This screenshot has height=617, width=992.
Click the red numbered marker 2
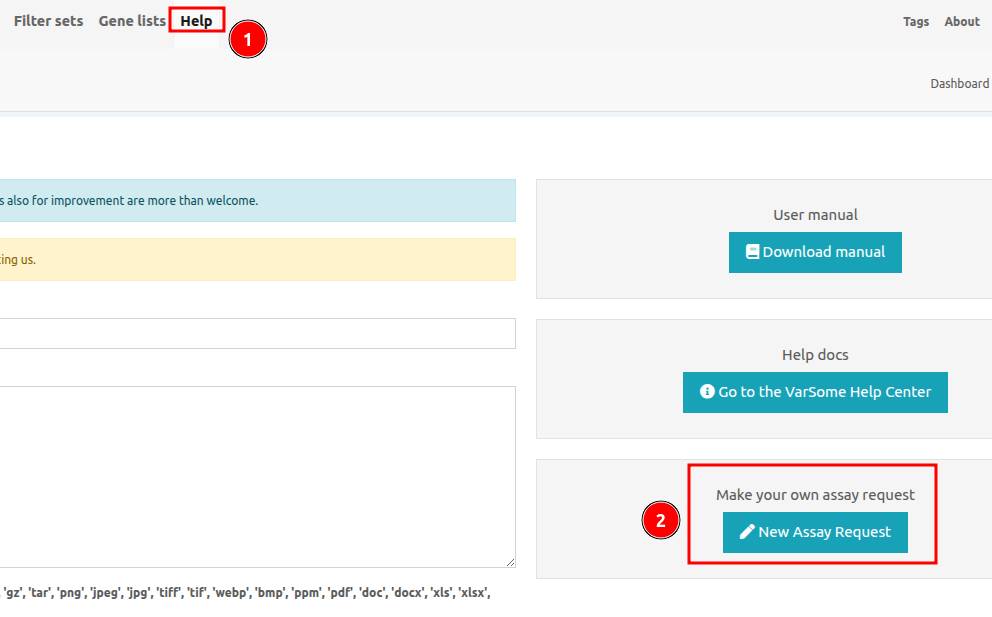660,520
